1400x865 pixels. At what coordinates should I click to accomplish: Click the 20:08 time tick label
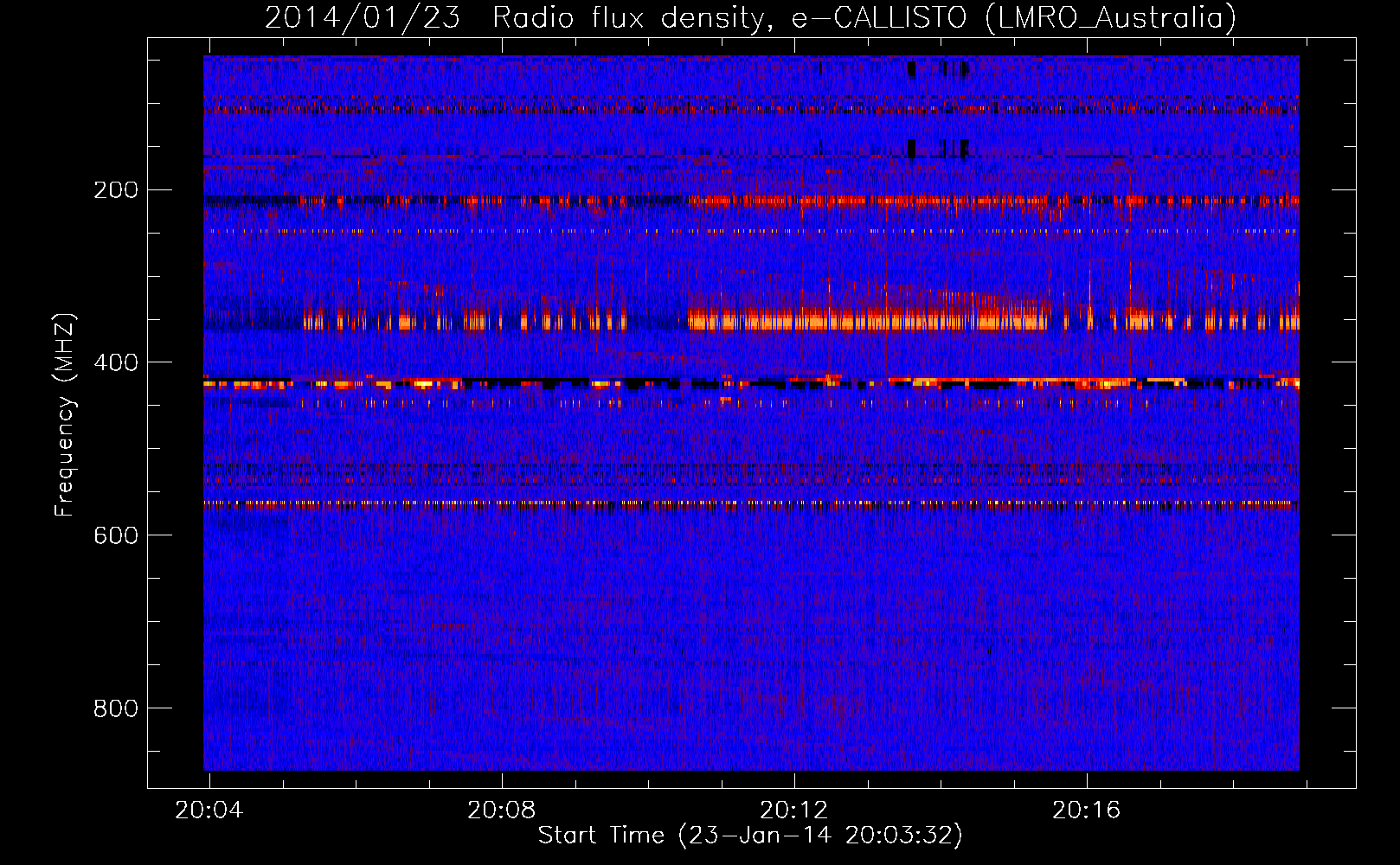coord(502,811)
